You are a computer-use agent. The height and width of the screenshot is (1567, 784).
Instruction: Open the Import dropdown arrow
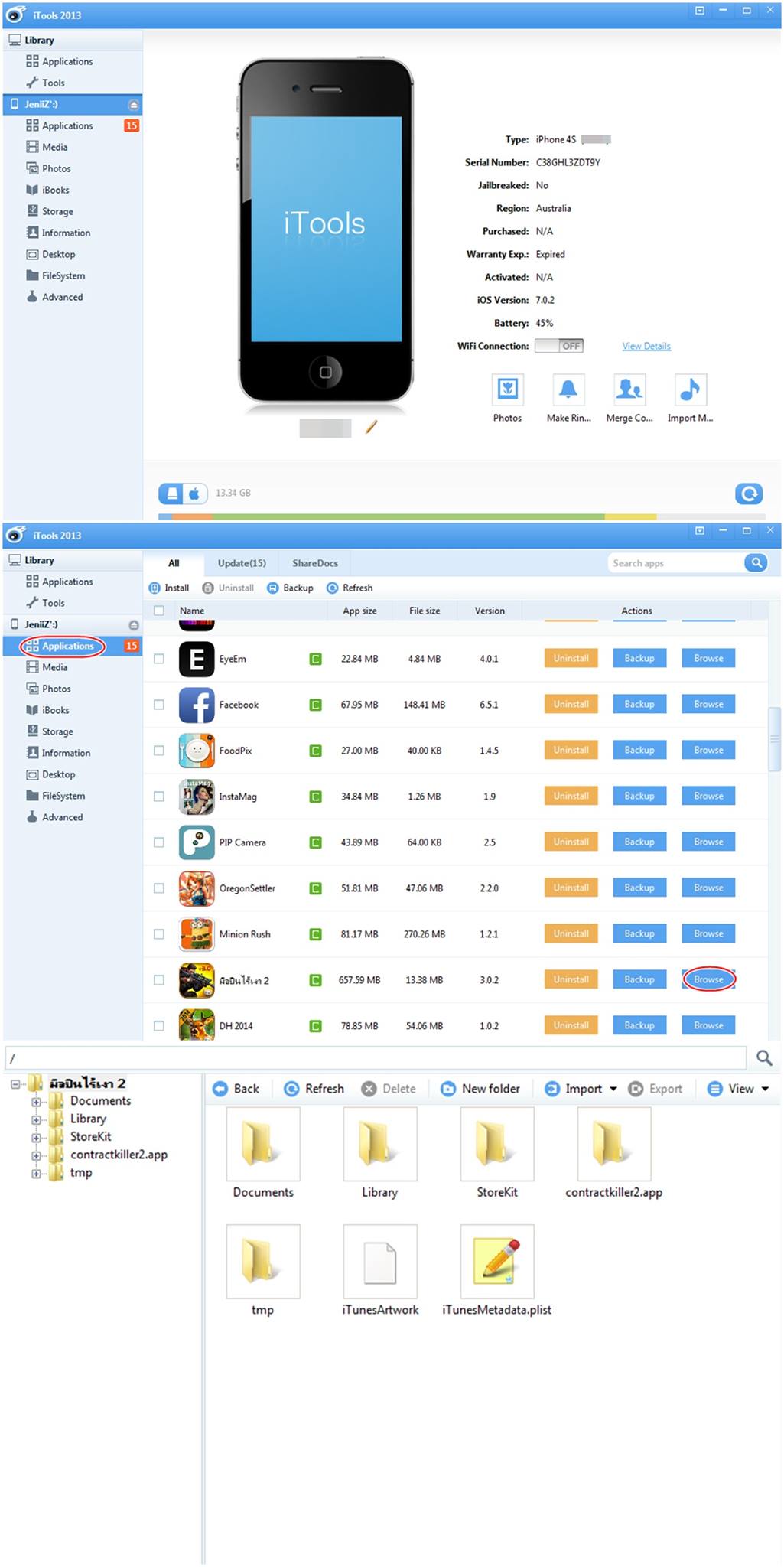[613, 1089]
